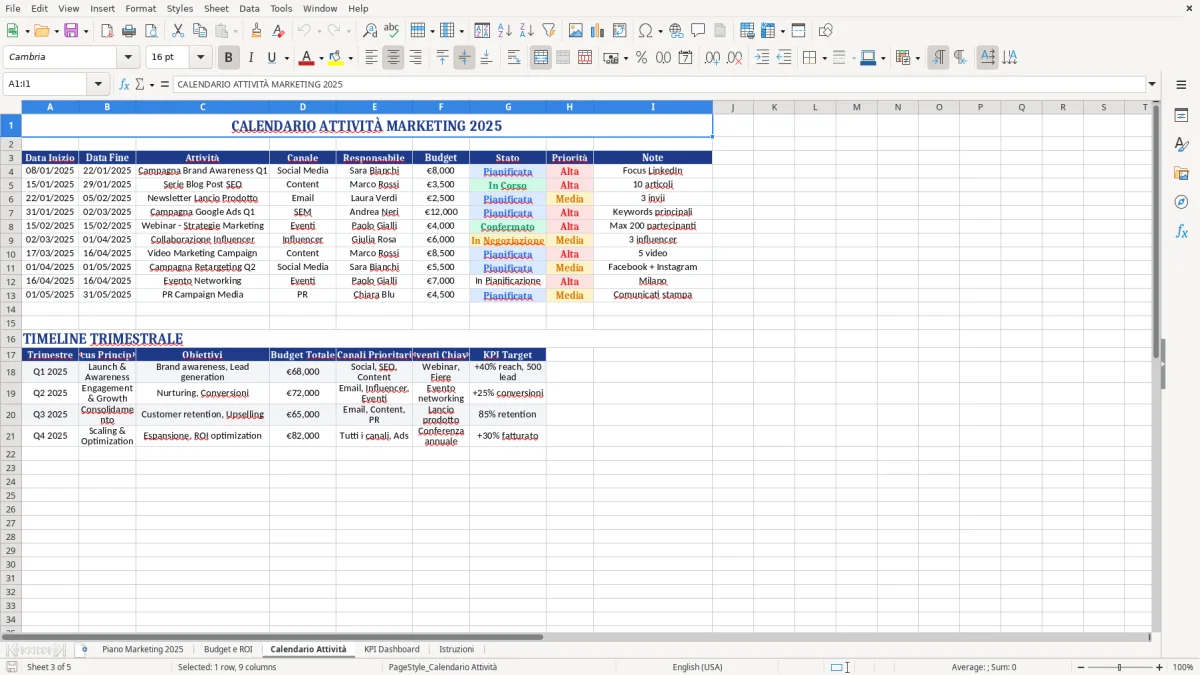Image resolution: width=1200 pixels, height=675 pixels.
Task: Toggle bold formatting
Action: tap(228, 57)
